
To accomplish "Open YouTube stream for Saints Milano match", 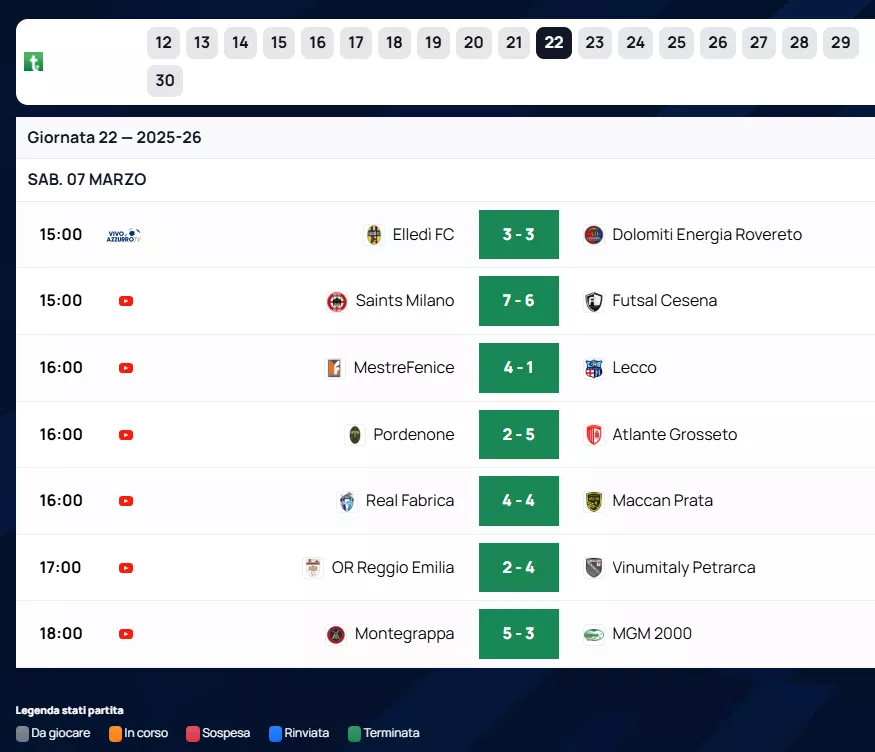I will [126, 301].
